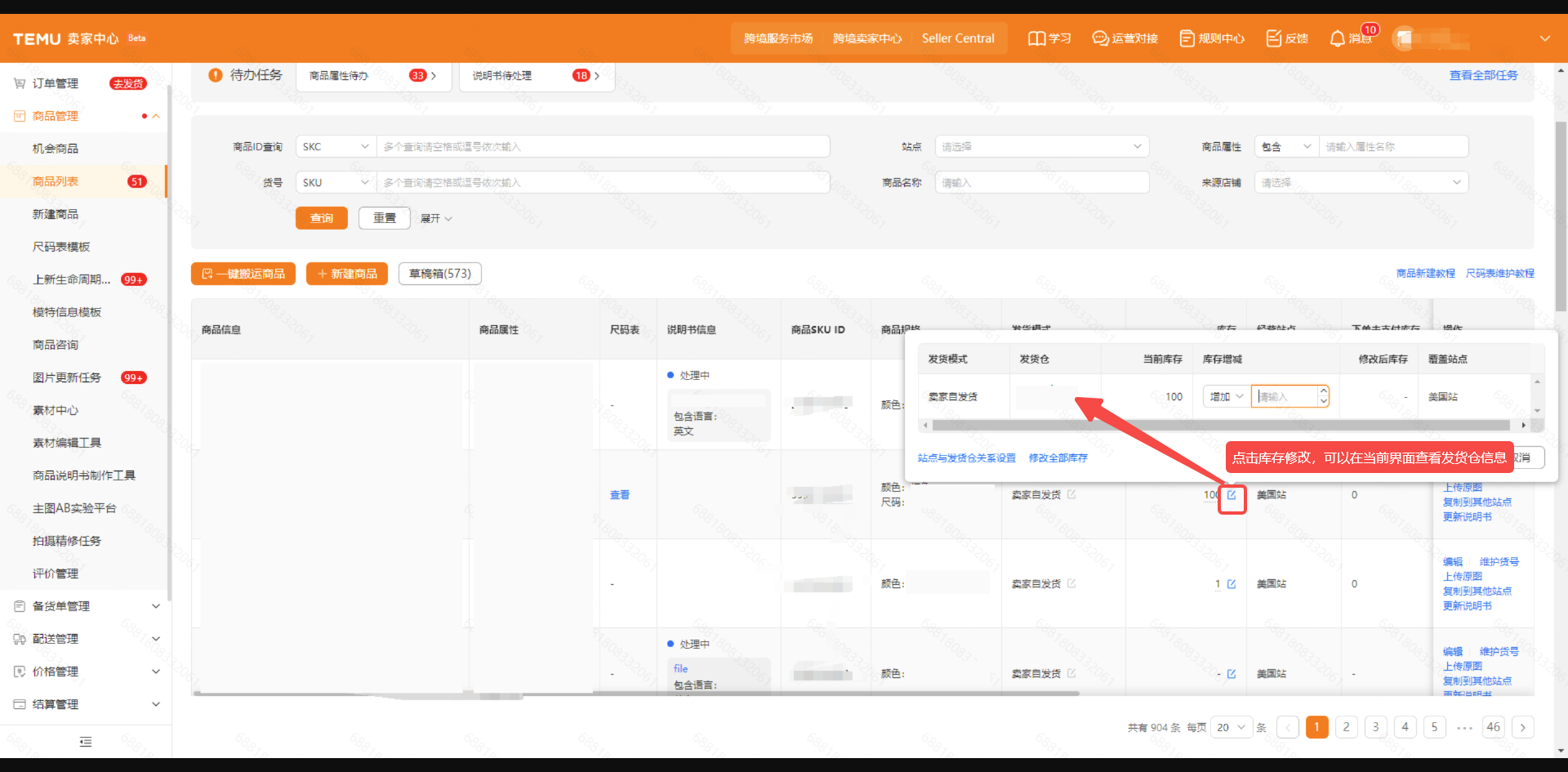Switch to Seller Central in header
This screenshot has height=772, width=1568.
tap(958, 38)
